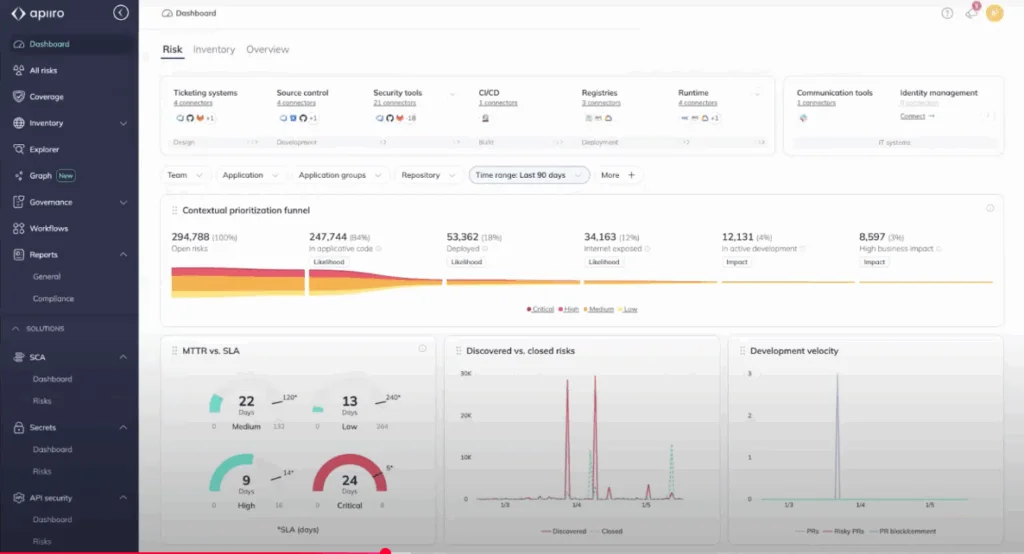Add a filter with the plus icon

click(x=632, y=175)
